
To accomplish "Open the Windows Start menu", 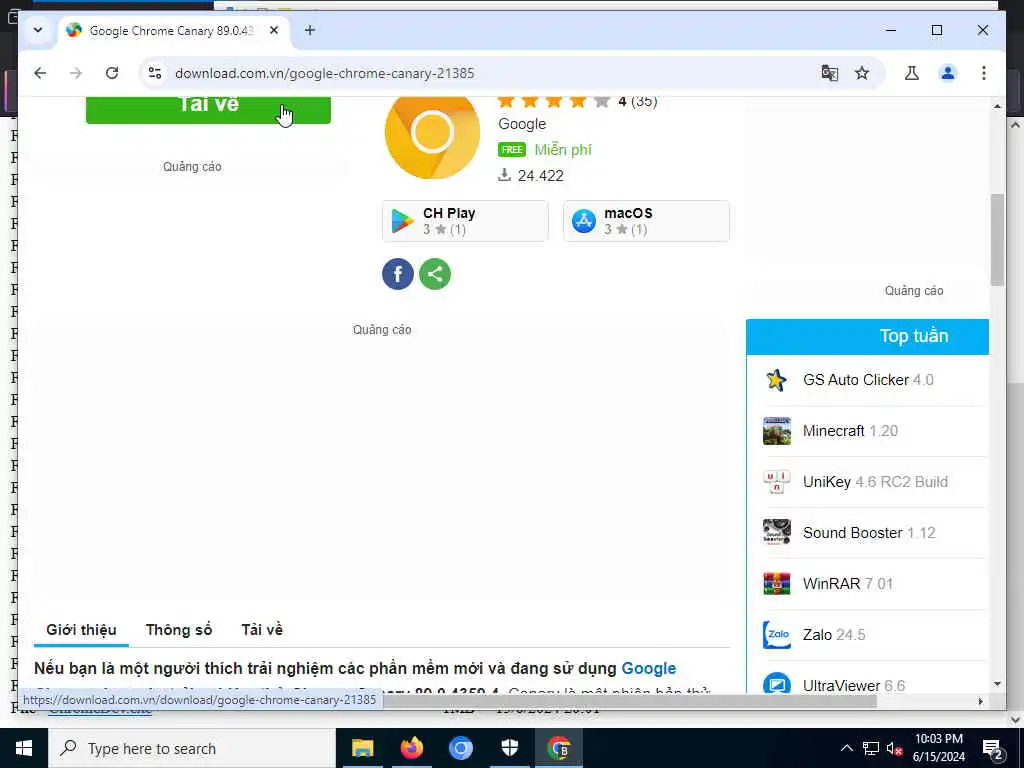I will pos(24,748).
